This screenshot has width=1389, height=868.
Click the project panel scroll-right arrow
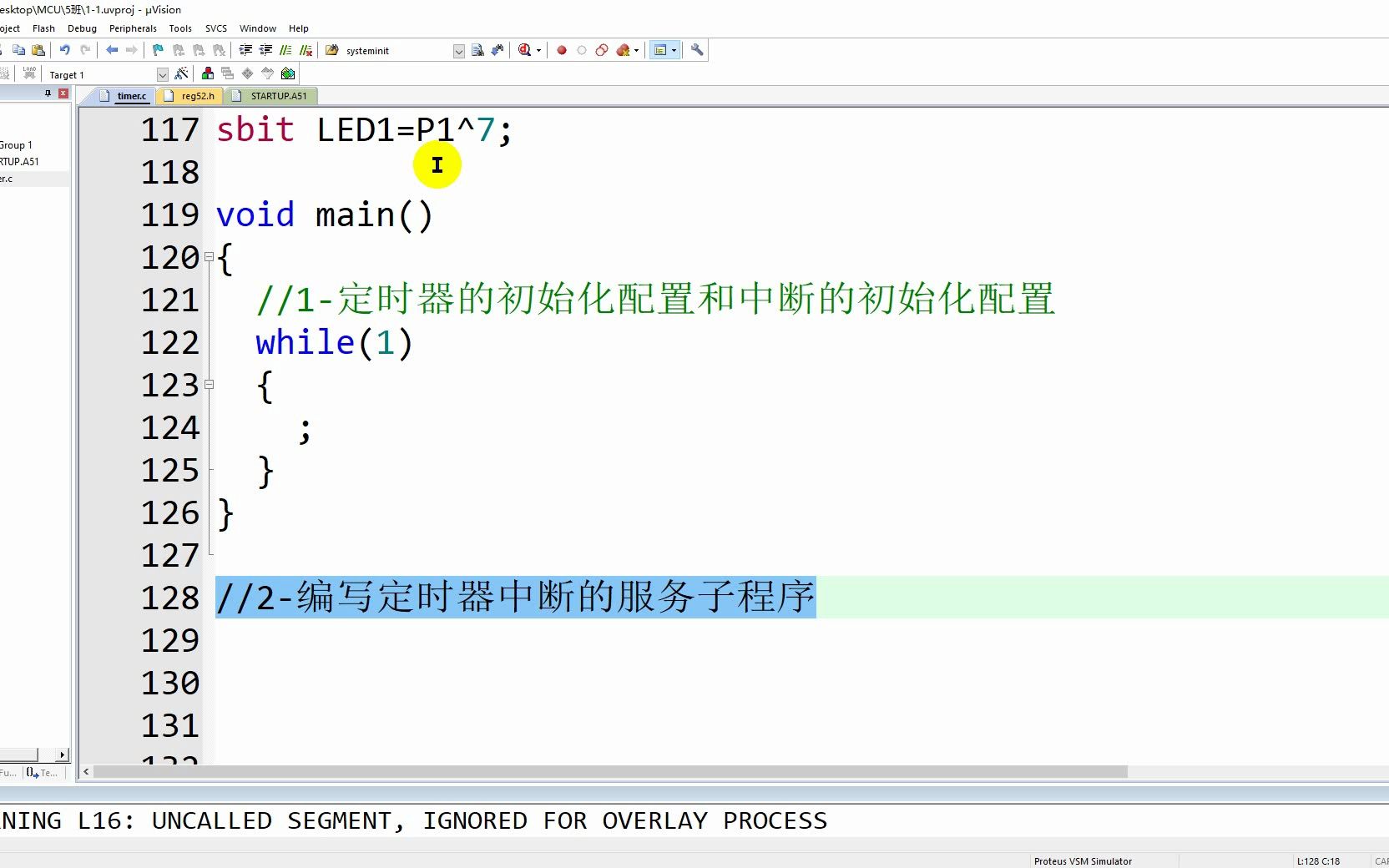(62, 754)
